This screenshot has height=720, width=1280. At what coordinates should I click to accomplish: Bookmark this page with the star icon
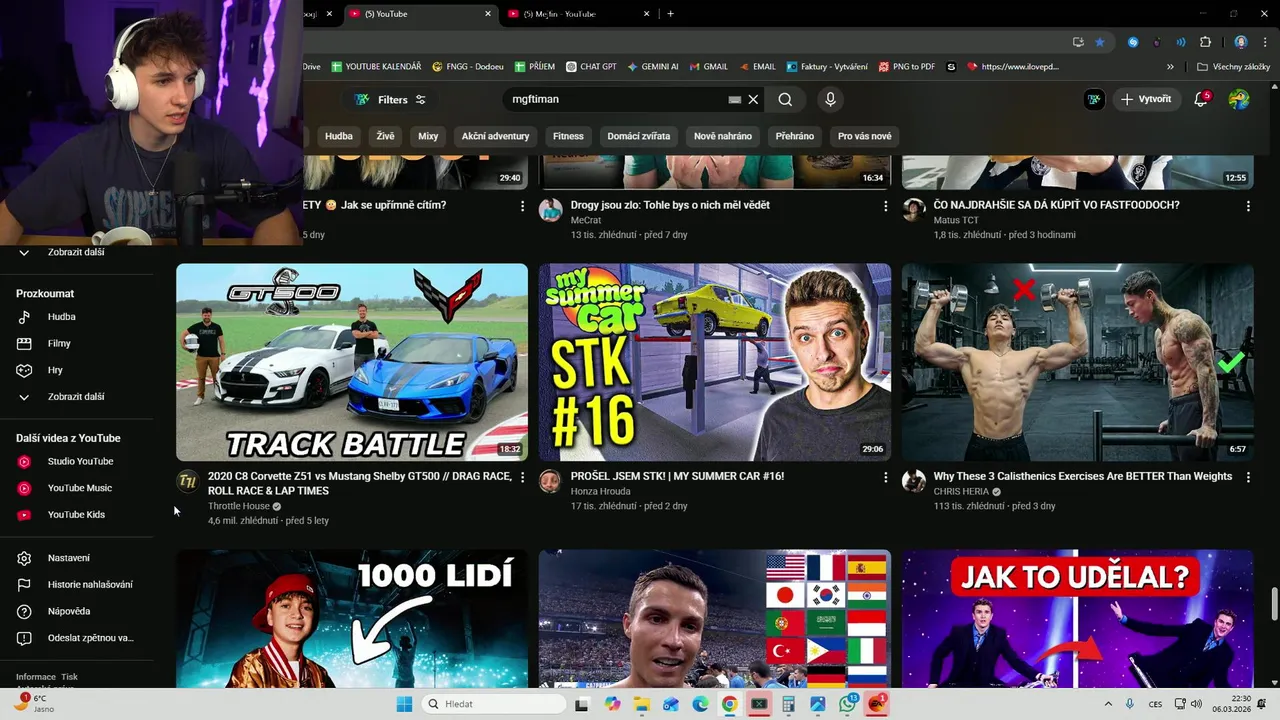click(x=1100, y=42)
